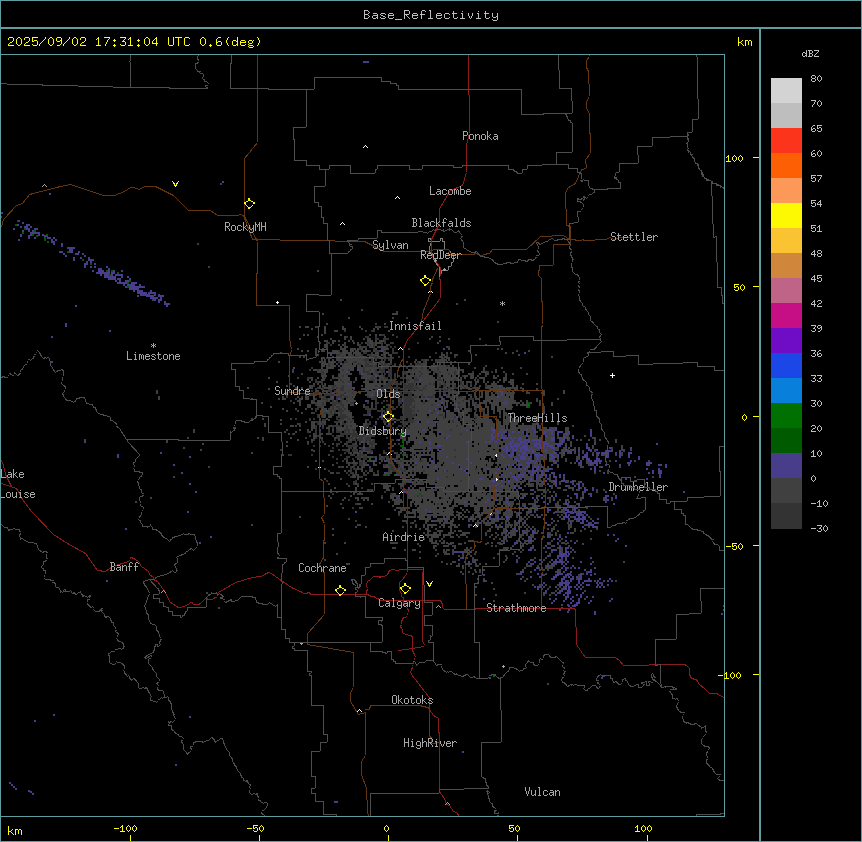The height and width of the screenshot is (842, 862).
Task: Click the white plus marker north of Drumheller
Action: click(612, 375)
